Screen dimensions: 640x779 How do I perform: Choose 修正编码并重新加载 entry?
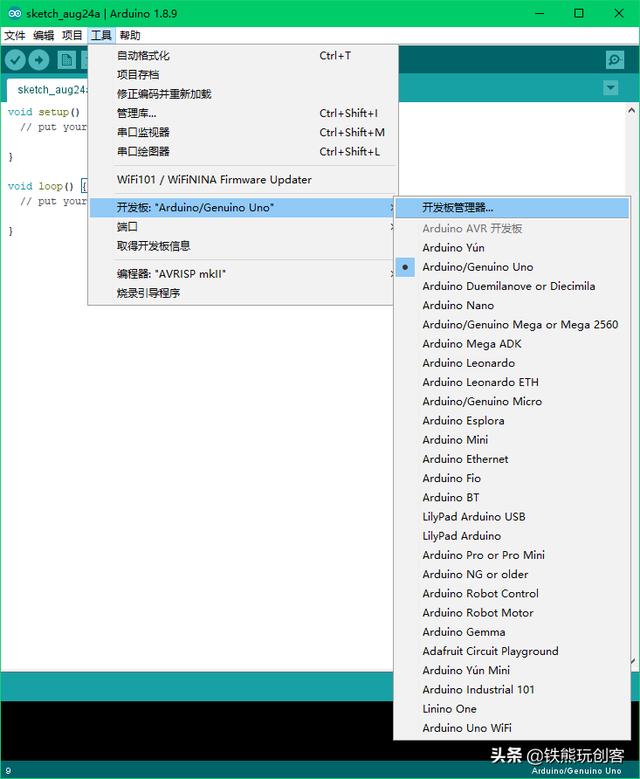tap(243, 94)
